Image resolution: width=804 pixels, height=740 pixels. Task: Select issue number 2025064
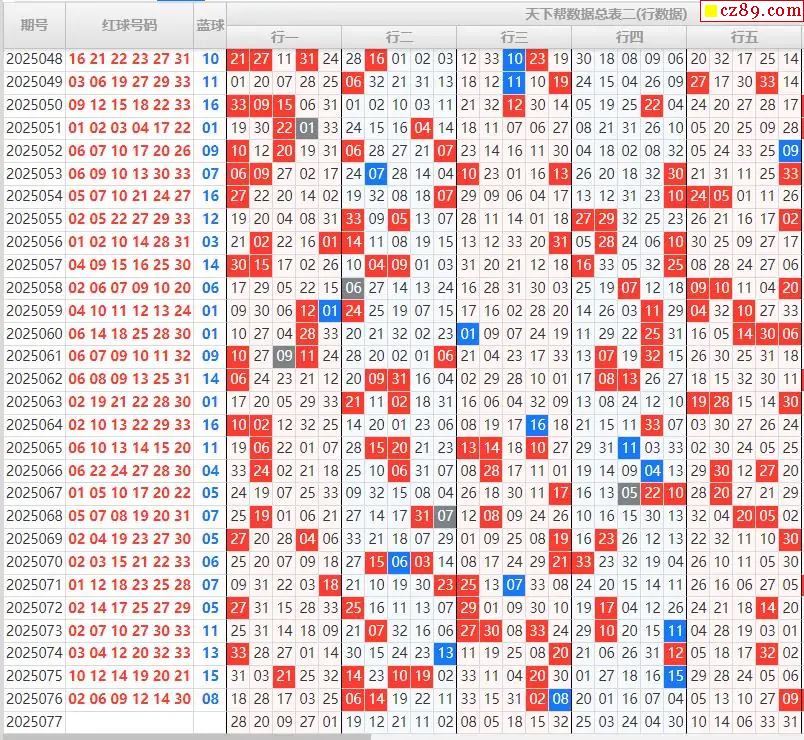click(x=34, y=425)
